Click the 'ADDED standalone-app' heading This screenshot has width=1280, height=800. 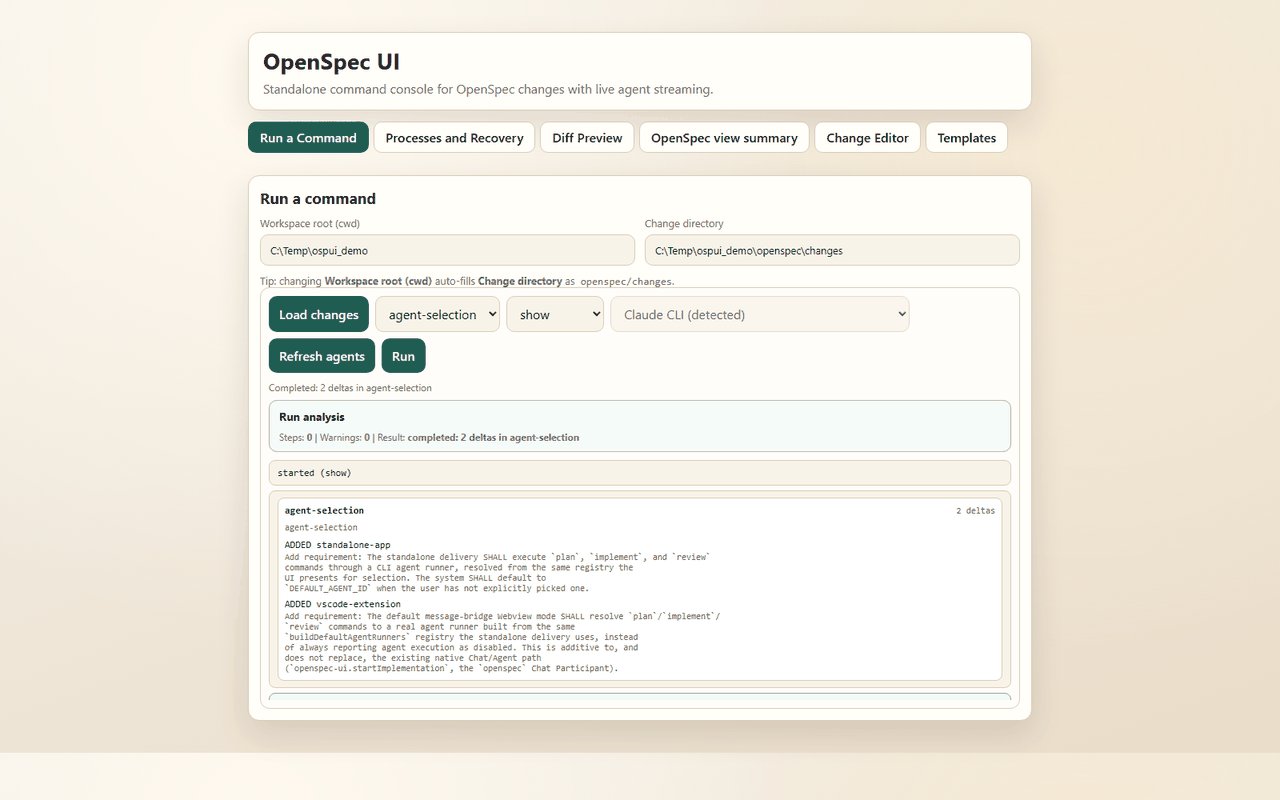coord(337,545)
